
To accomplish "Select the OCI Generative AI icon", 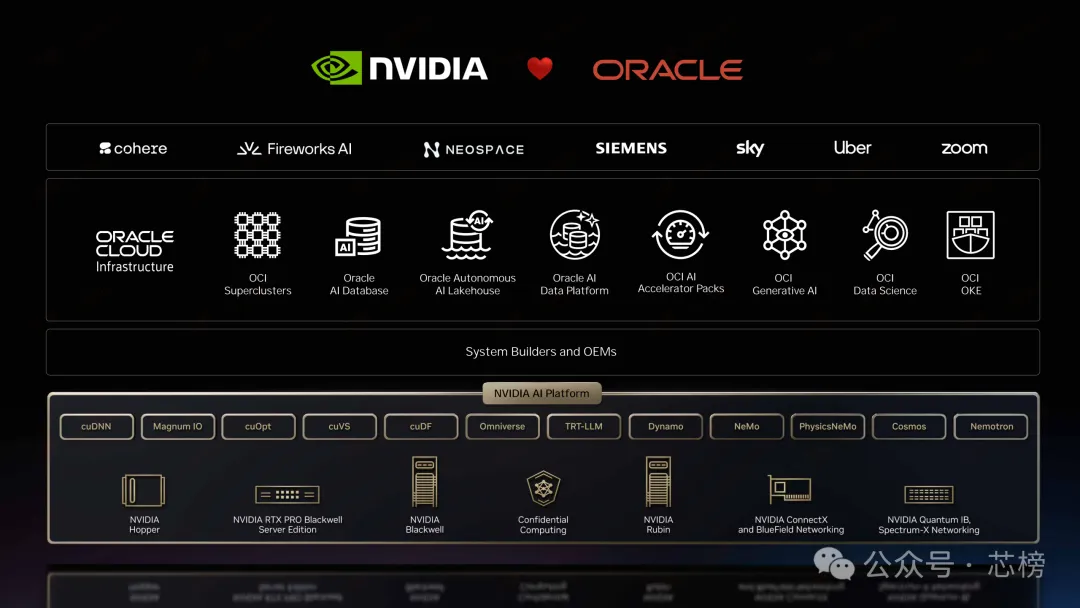I will [x=785, y=235].
